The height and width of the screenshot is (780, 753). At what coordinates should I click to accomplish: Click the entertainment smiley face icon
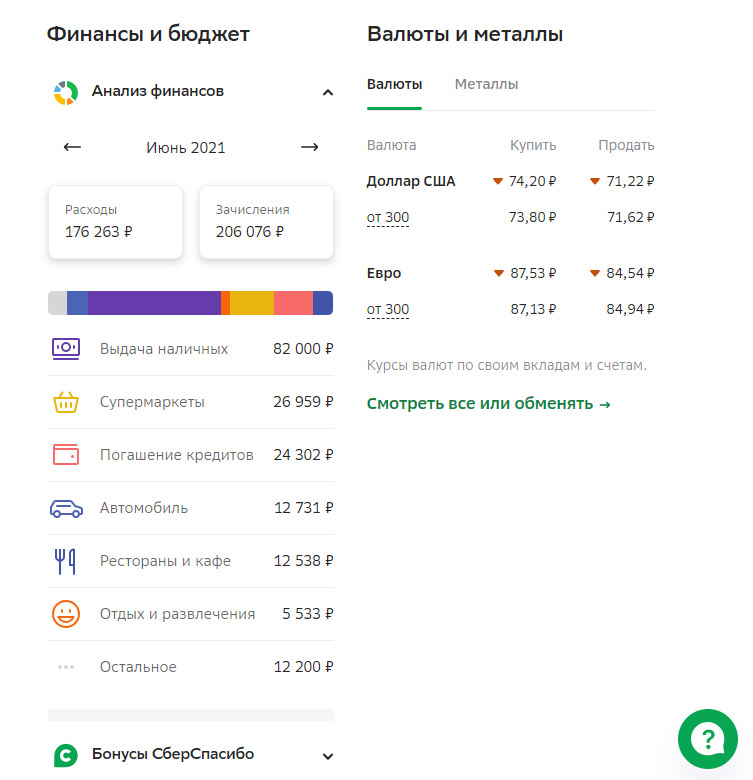coord(66,614)
